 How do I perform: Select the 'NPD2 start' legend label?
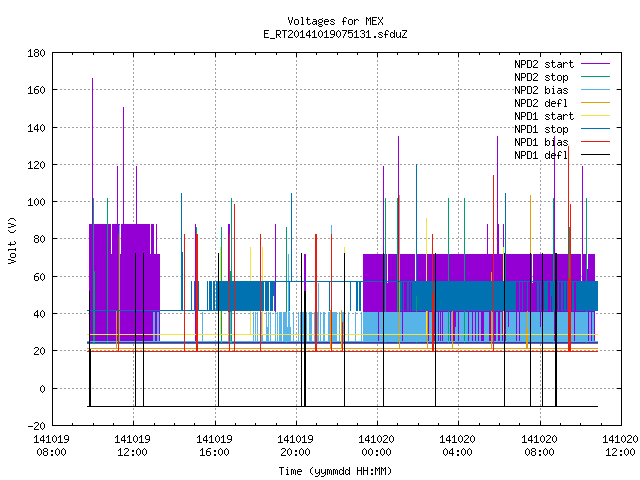point(544,64)
